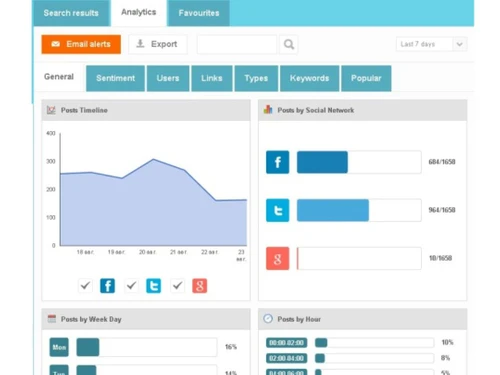Open the Search results tab
Screen dimensions: 500x375
[x=71, y=13]
